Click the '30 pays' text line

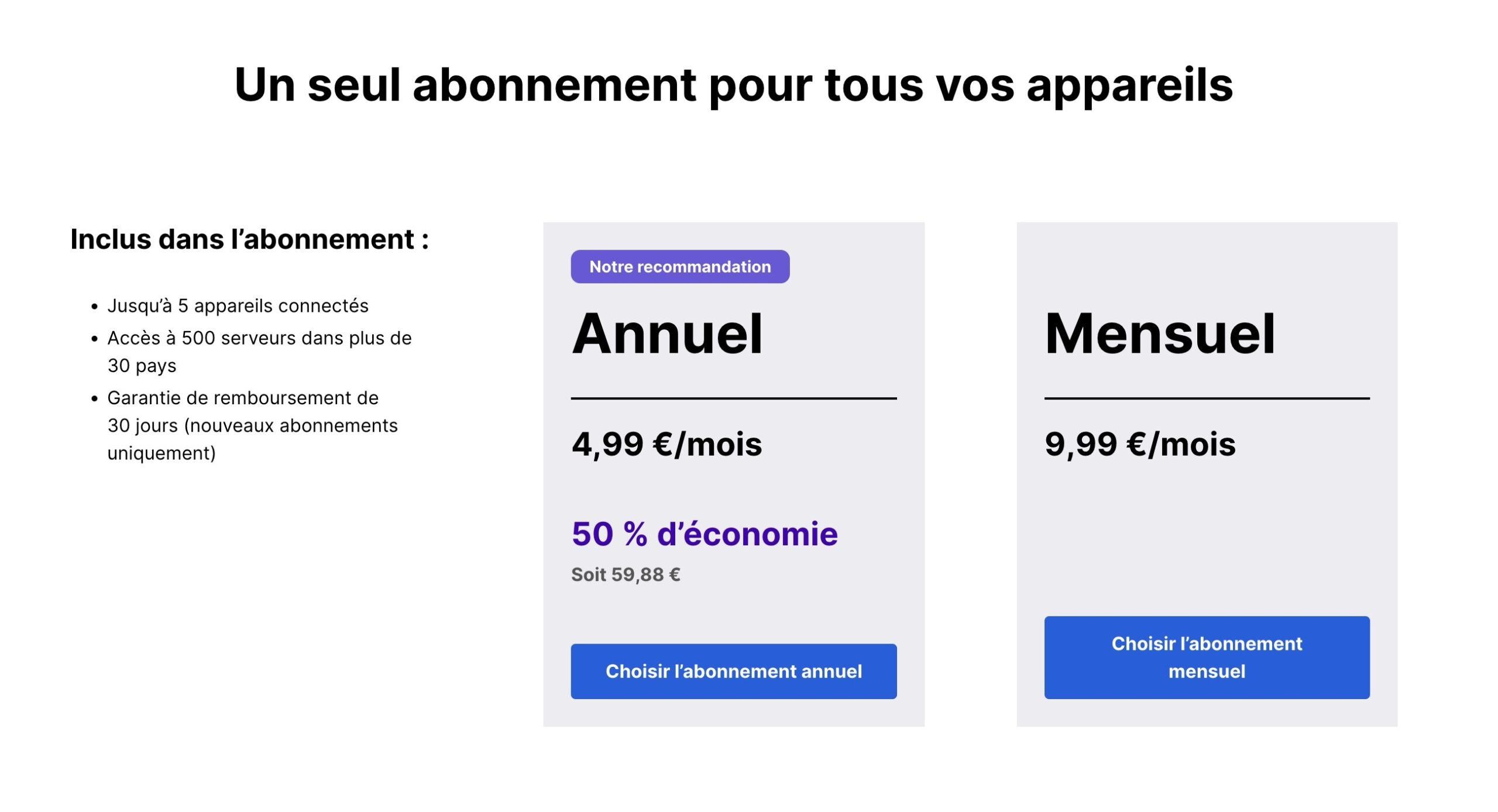(142, 366)
